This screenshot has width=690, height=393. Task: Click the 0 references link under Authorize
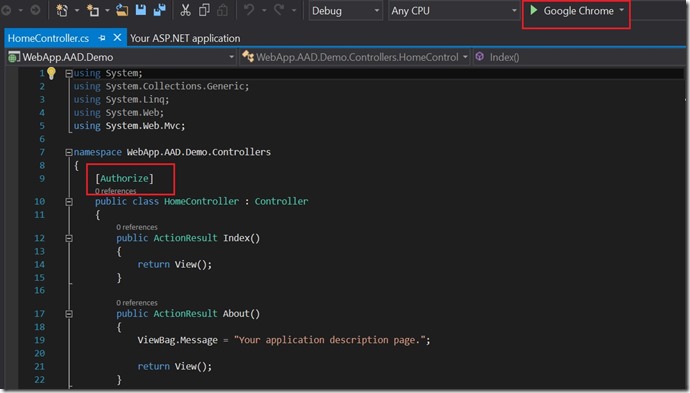pos(115,191)
